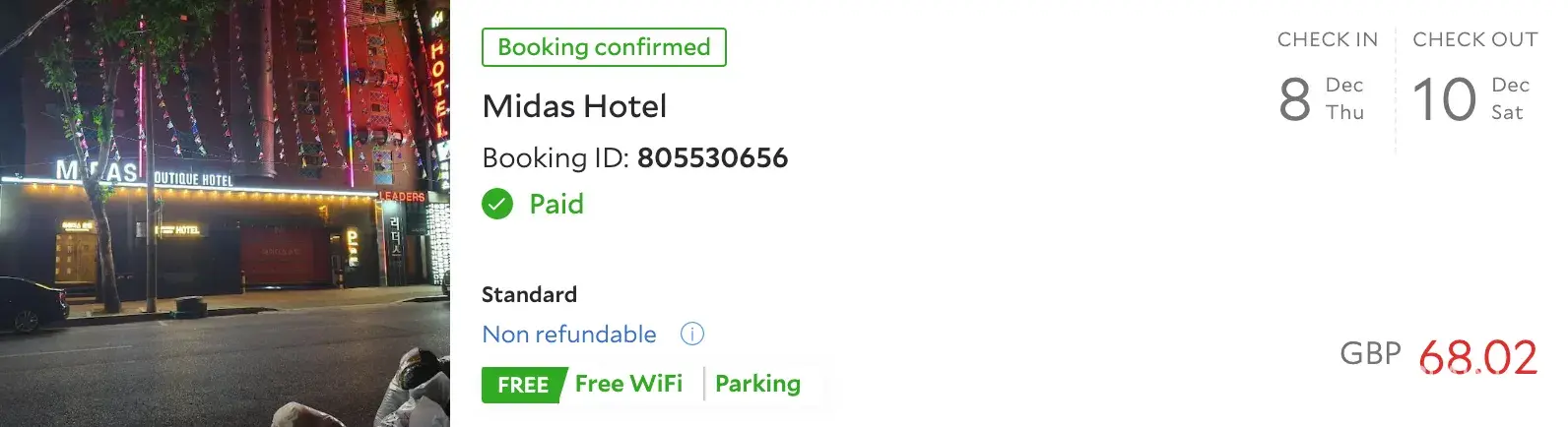Click the Standard room type label
Image resolution: width=1568 pixels, height=427 pixels.
coord(529,294)
